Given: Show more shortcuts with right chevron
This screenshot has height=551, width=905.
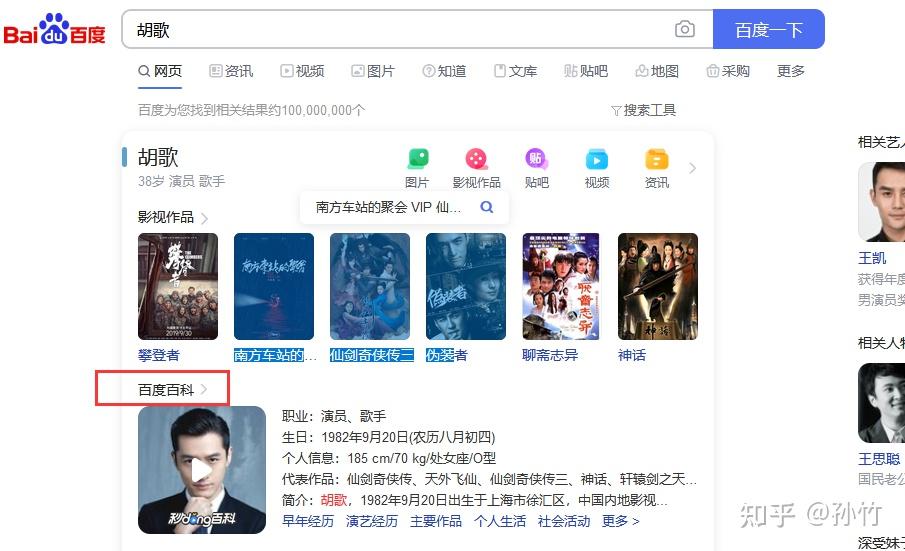Looking at the screenshot, I should [x=693, y=168].
